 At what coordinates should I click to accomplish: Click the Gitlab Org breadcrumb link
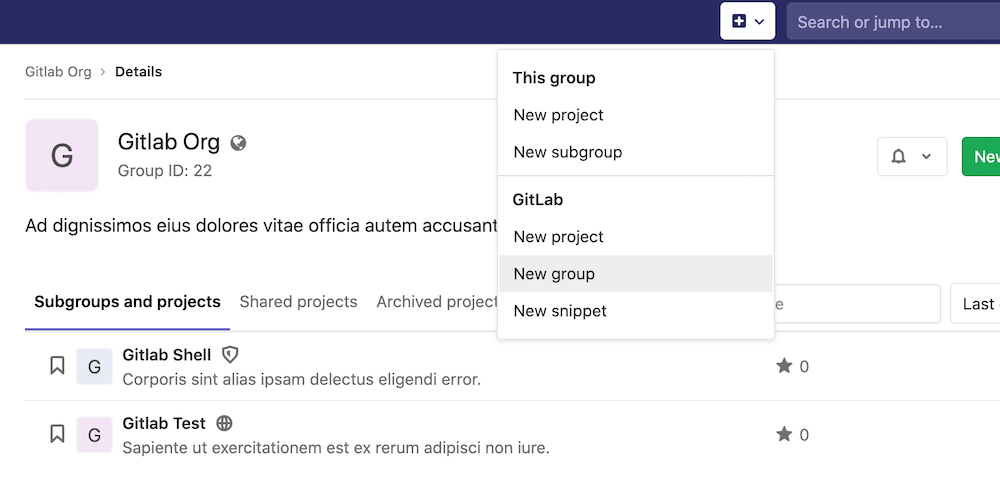coord(58,72)
